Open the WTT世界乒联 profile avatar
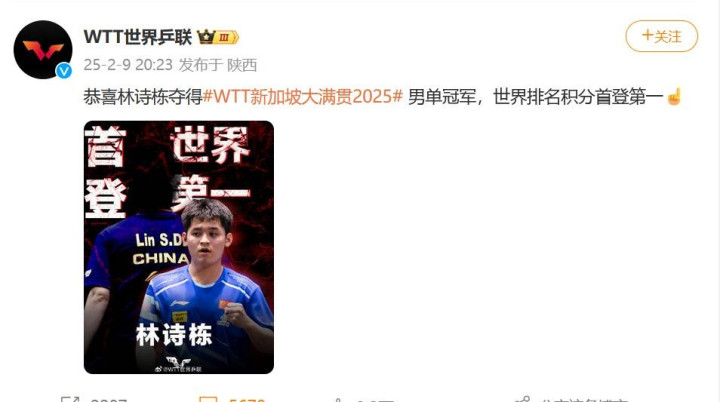This screenshot has width=720, height=402. point(43,49)
